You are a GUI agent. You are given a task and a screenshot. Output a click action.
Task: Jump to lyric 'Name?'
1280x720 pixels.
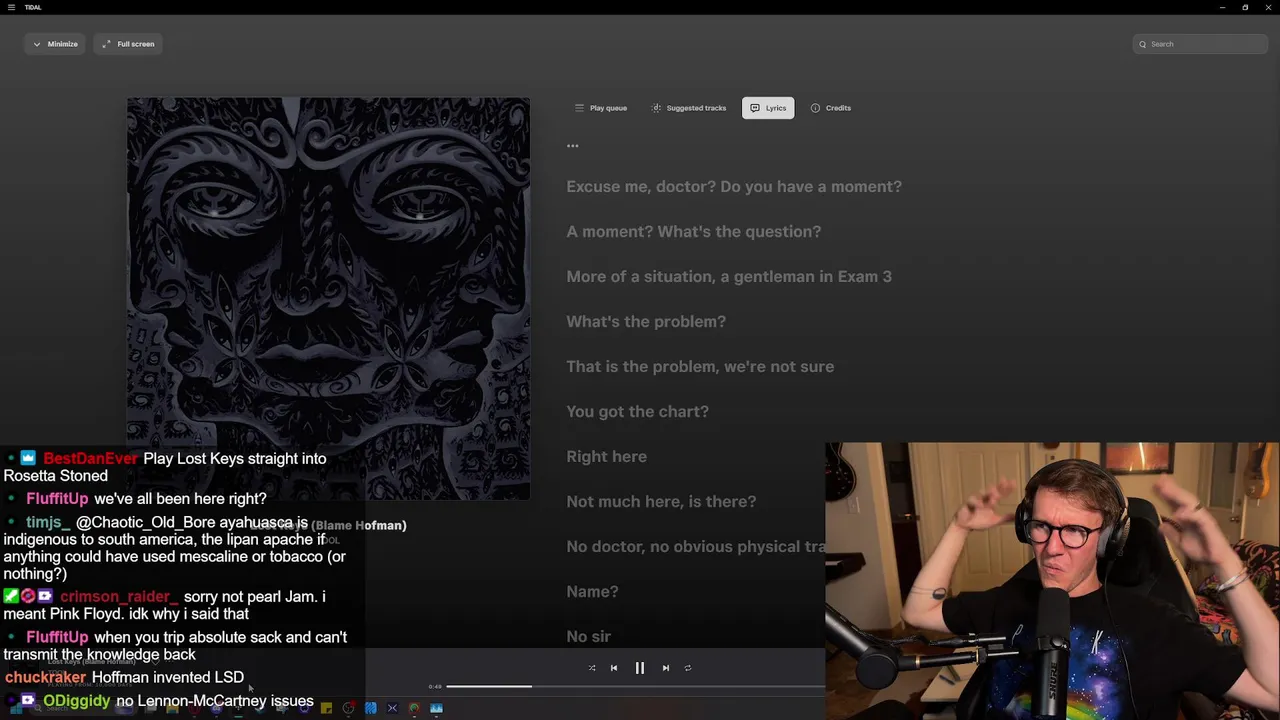(x=592, y=592)
